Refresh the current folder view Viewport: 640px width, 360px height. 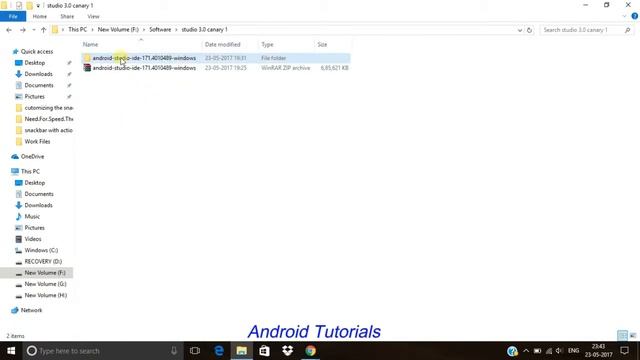click(x=529, y=30)
